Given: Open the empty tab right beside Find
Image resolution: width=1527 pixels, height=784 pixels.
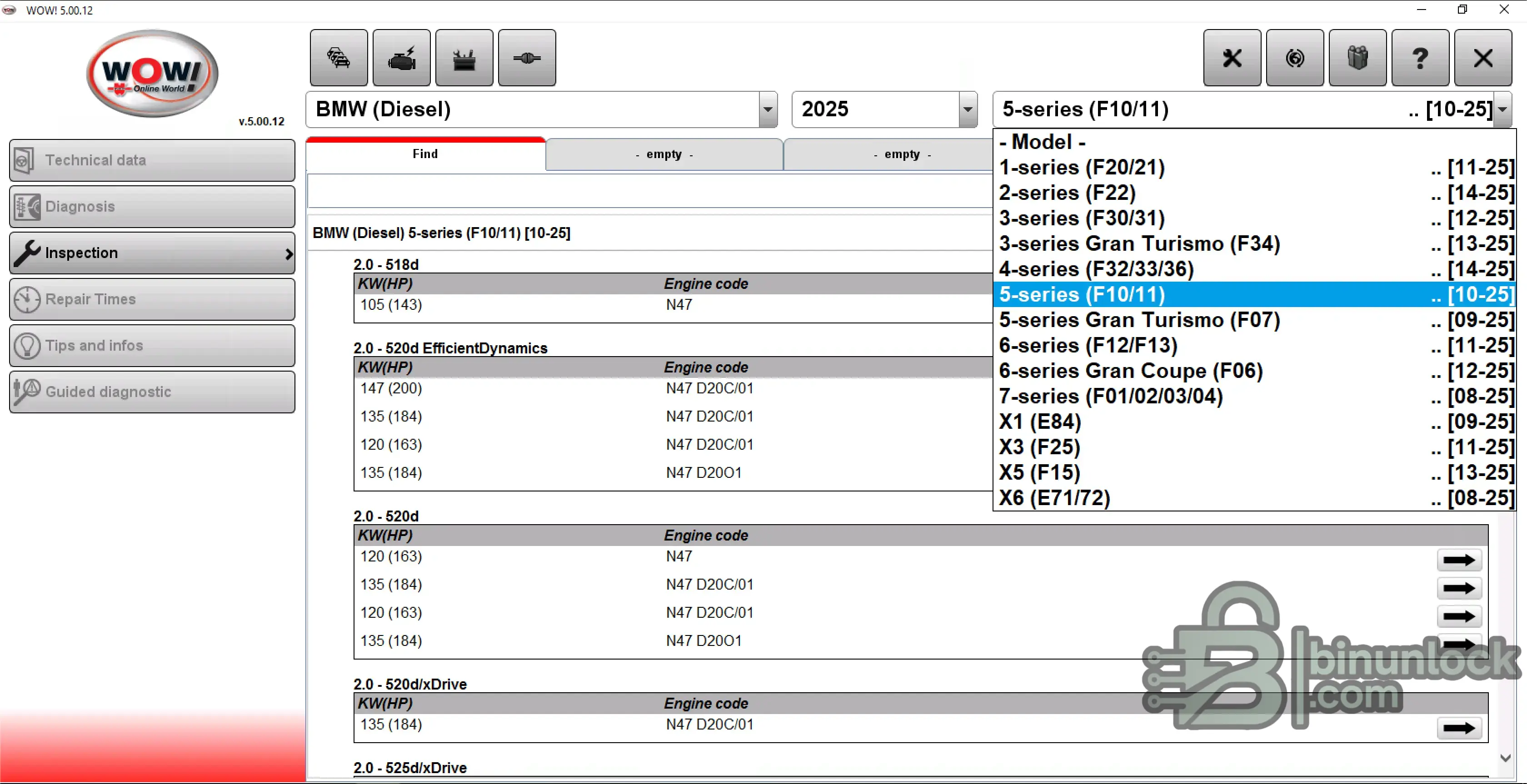Looking at the screenshot, I should pyautogui.click(x=664, y=154).
